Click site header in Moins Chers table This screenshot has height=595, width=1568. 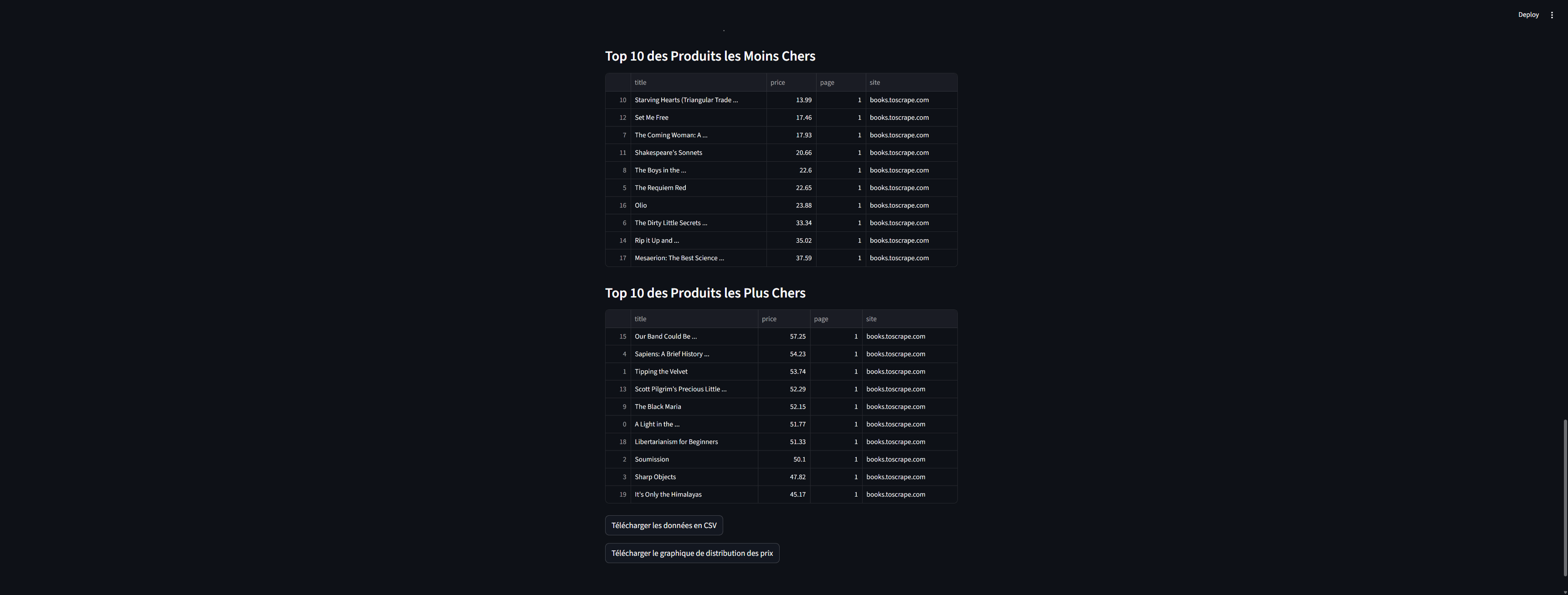click(910, 82)
